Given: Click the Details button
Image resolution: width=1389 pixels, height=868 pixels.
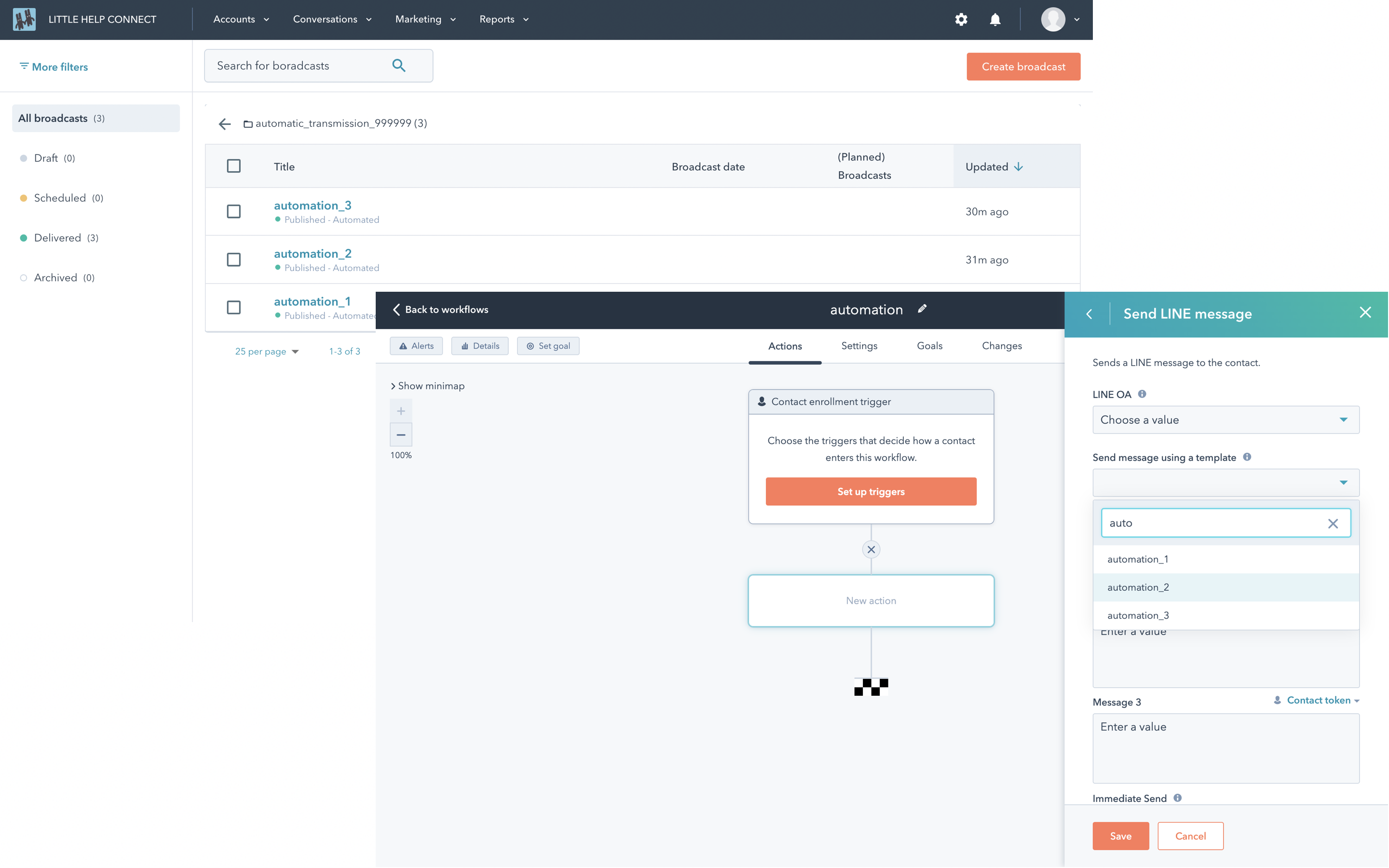Looking at the screenshot, I should click(x=480, y=346).
